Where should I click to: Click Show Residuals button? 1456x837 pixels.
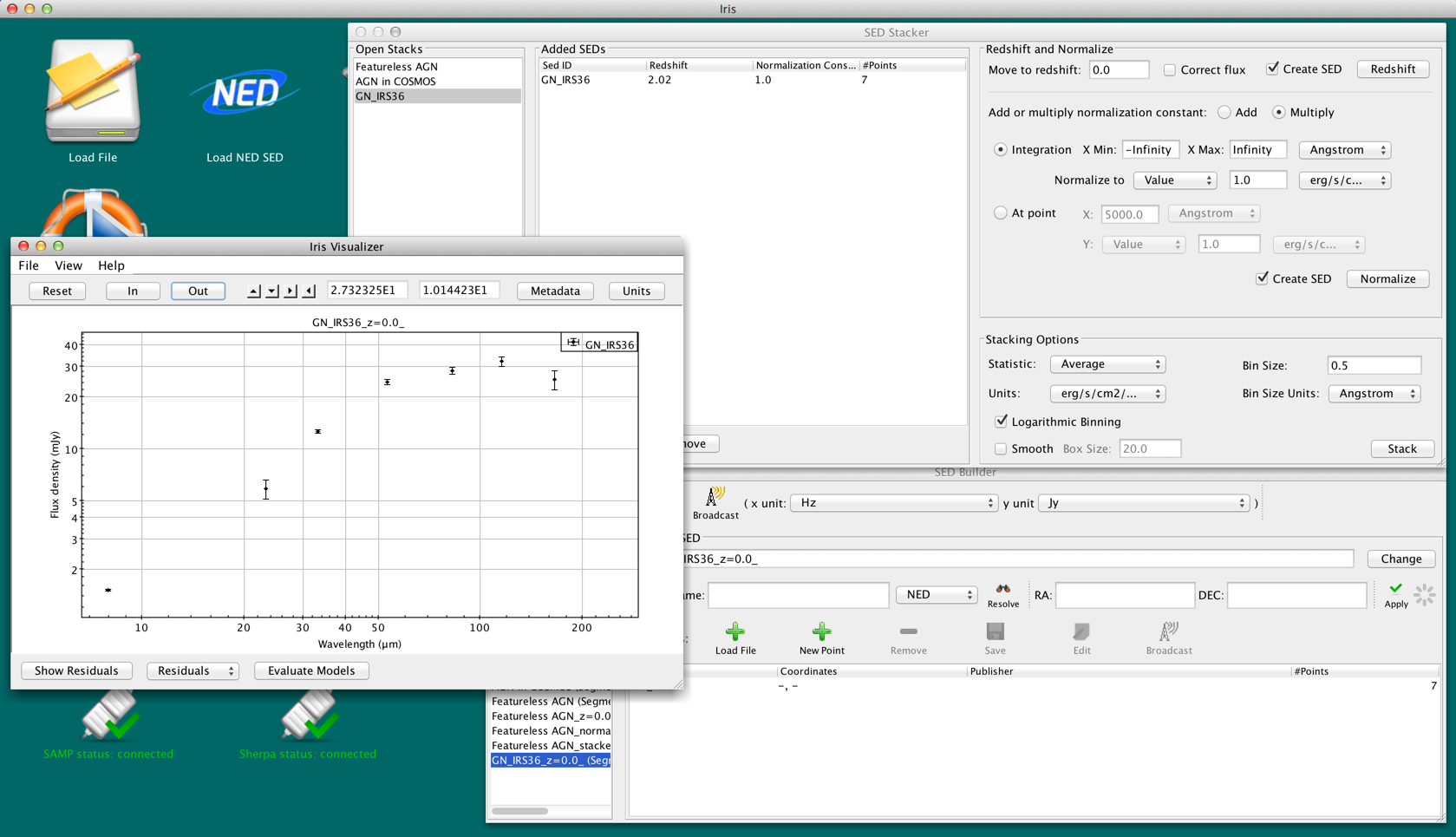click(x=76, y=670)
